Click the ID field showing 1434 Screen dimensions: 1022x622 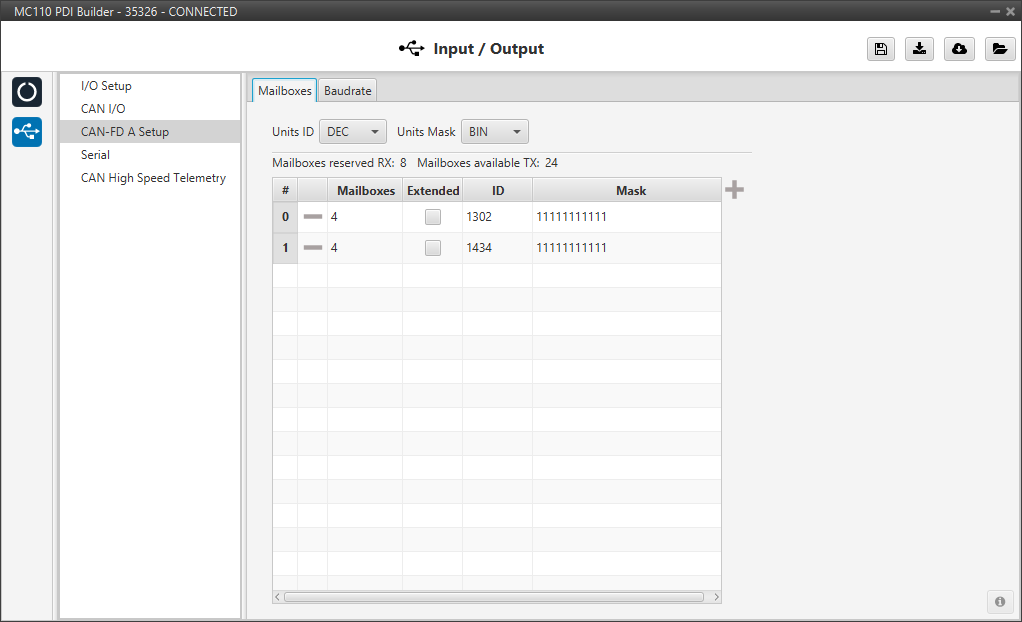point(496,248)
